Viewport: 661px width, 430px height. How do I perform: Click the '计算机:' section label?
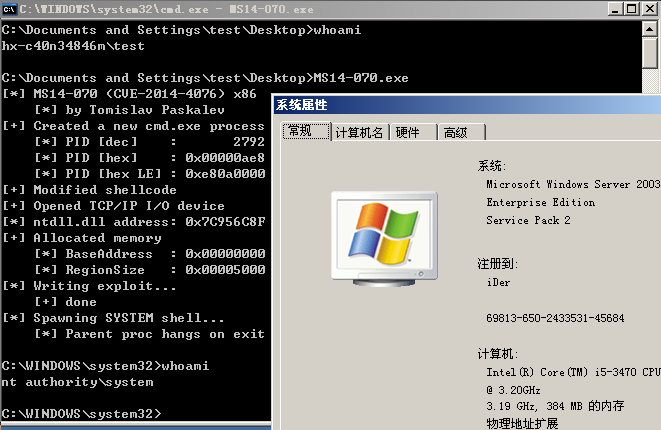coord(497,353)
